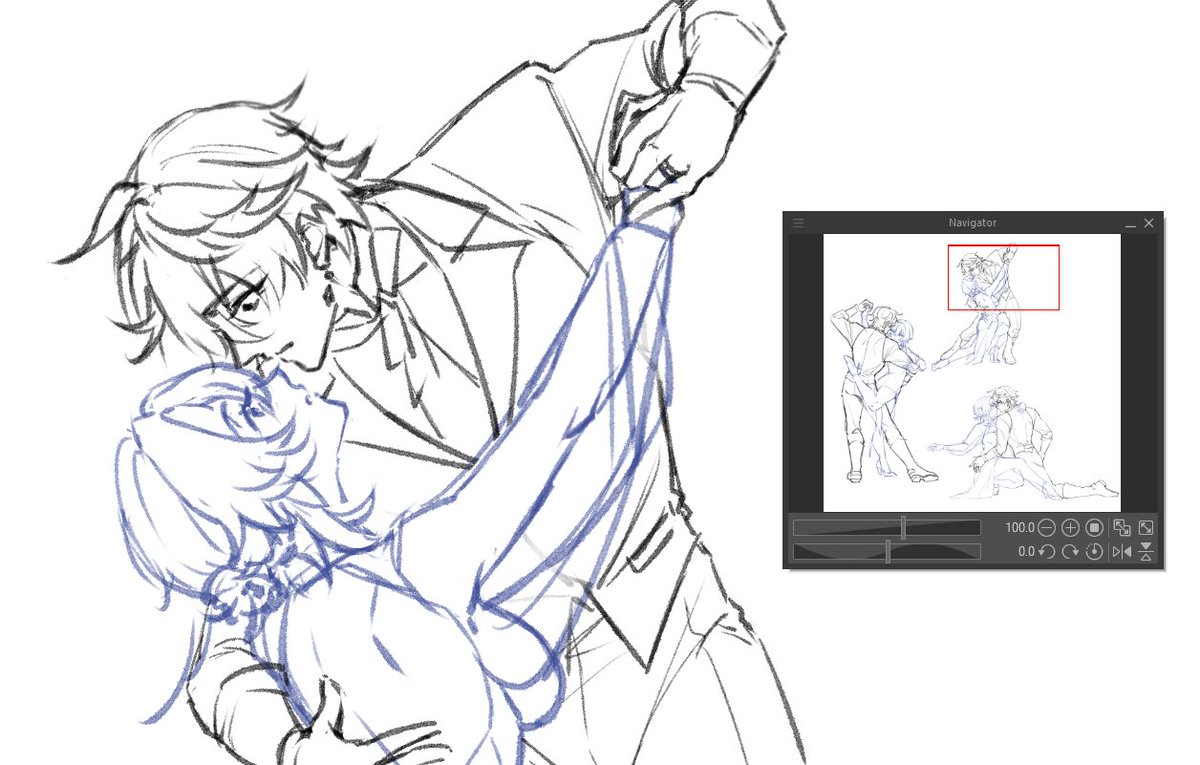Open the Navigator panel menu icon
This screenshot has width=1200, height=765.
(798, 223)
